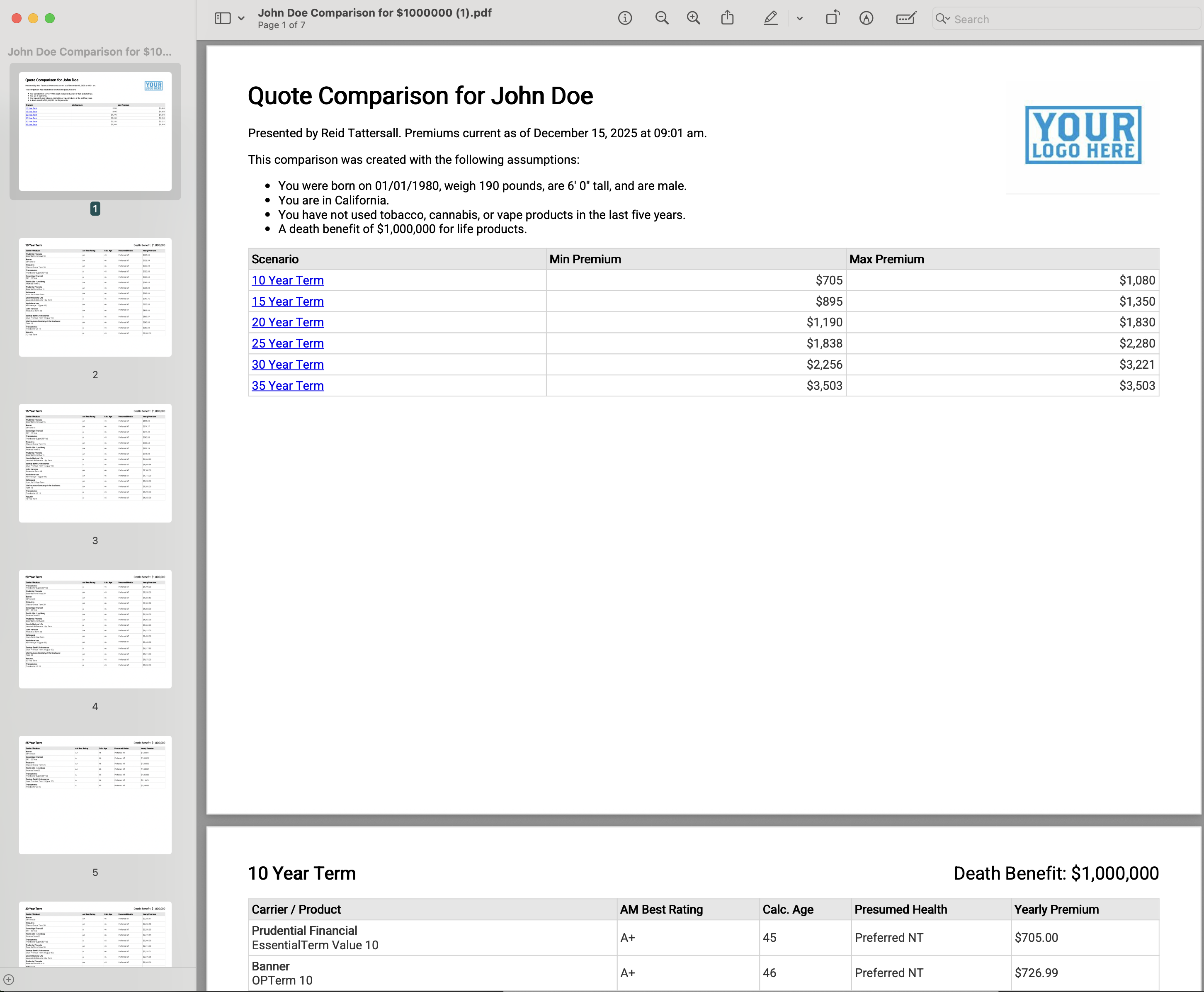The height and width of the screenshot is (992, 1204).
Task: Open the document info inspector
Action: point(624,18)
